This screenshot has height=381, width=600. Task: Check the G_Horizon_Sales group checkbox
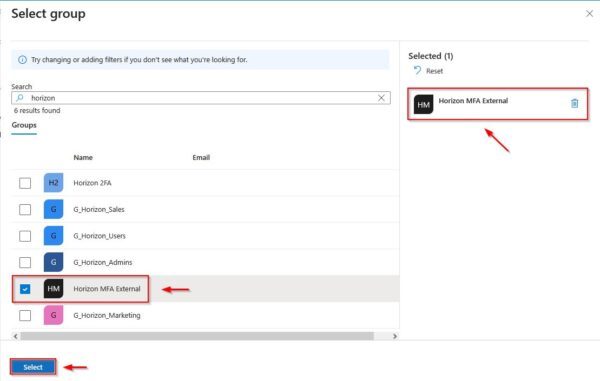25,210
